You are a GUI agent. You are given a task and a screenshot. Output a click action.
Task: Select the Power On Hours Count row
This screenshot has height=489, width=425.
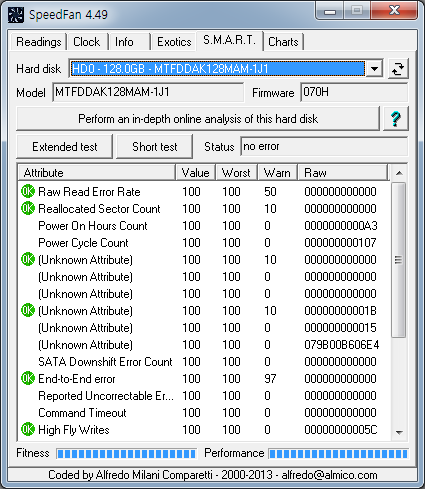204,225
